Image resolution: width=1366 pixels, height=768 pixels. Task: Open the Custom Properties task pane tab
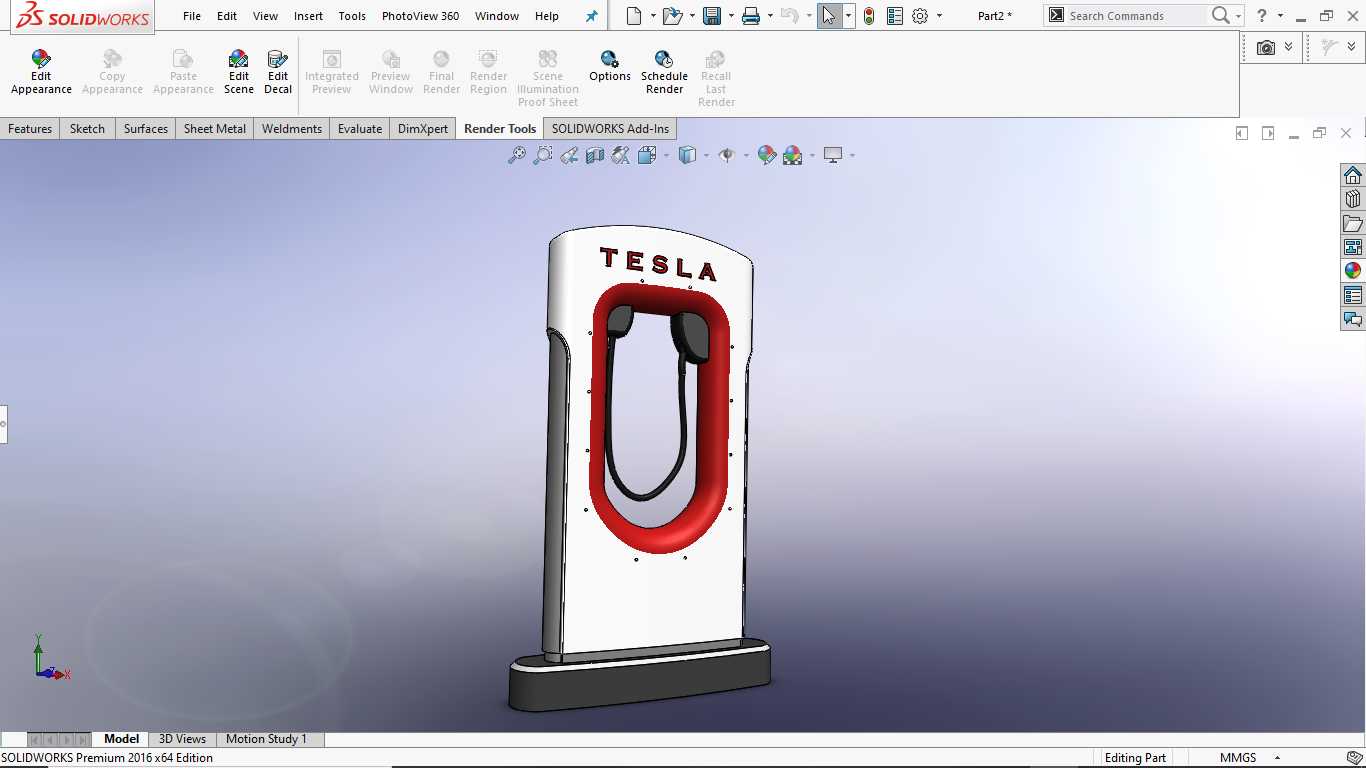coord(1353,295)
